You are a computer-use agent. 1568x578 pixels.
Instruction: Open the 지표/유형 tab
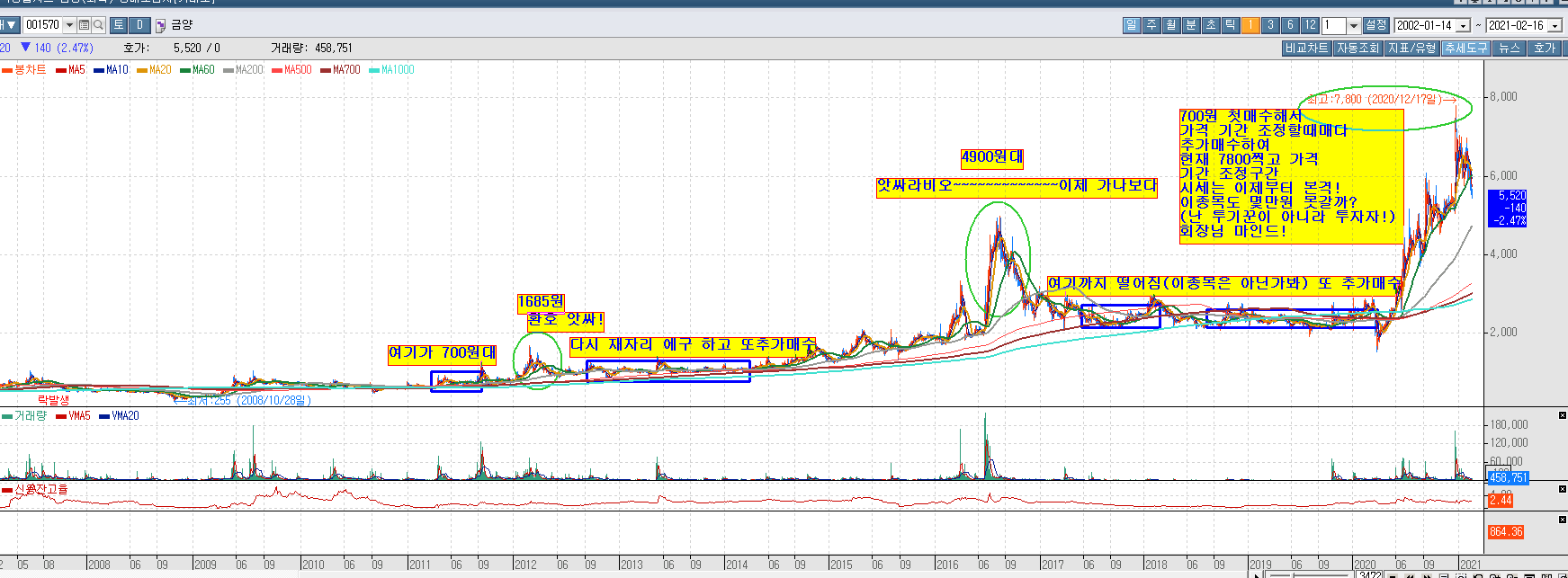(x=1411, y=49)
